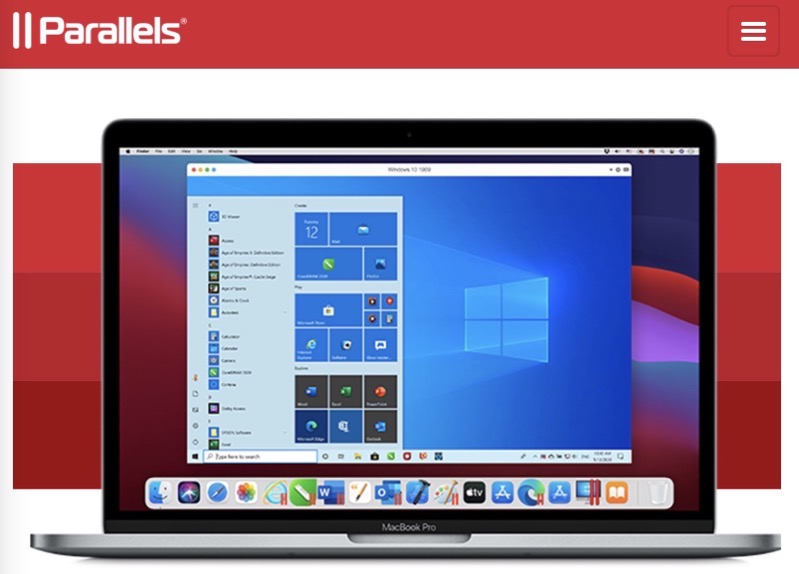The image size is (799, 574).
Task: Open Pictures from Start sidebar
Action: pyautogui.click(x=196, y=410)
